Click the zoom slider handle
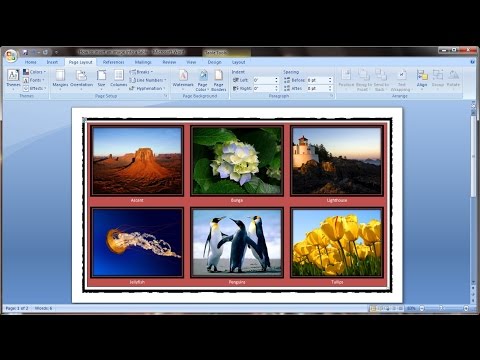 (441, 309)
